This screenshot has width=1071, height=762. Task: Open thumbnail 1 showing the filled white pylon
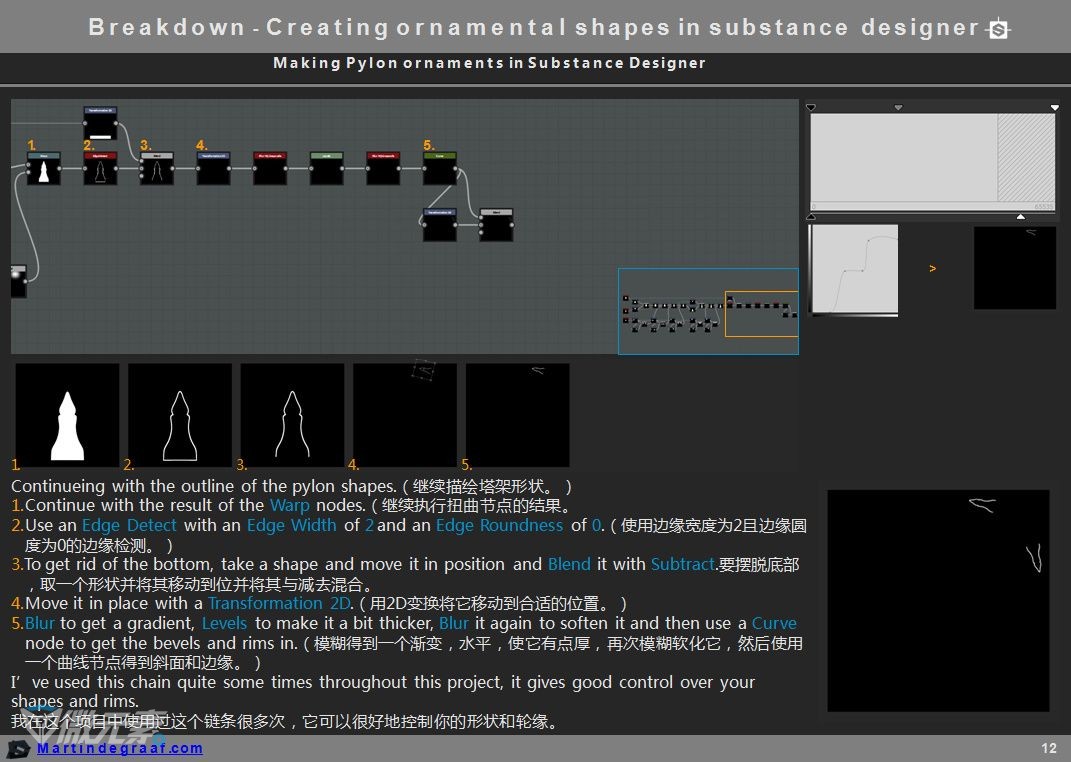[67, 415]
